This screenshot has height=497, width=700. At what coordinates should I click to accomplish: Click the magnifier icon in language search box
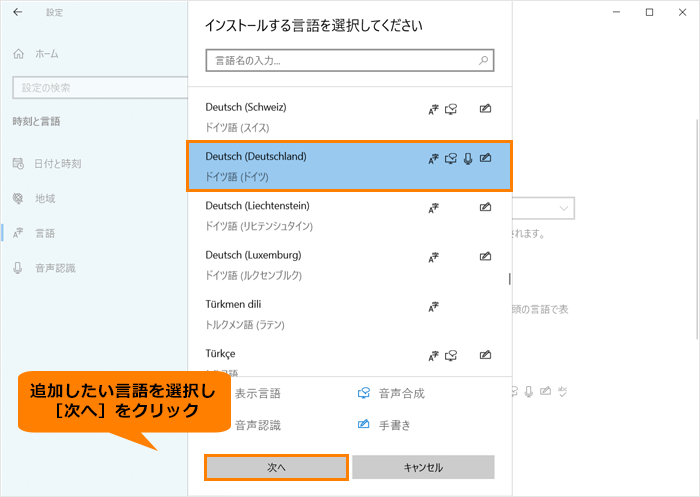click(x=484, y=61)
